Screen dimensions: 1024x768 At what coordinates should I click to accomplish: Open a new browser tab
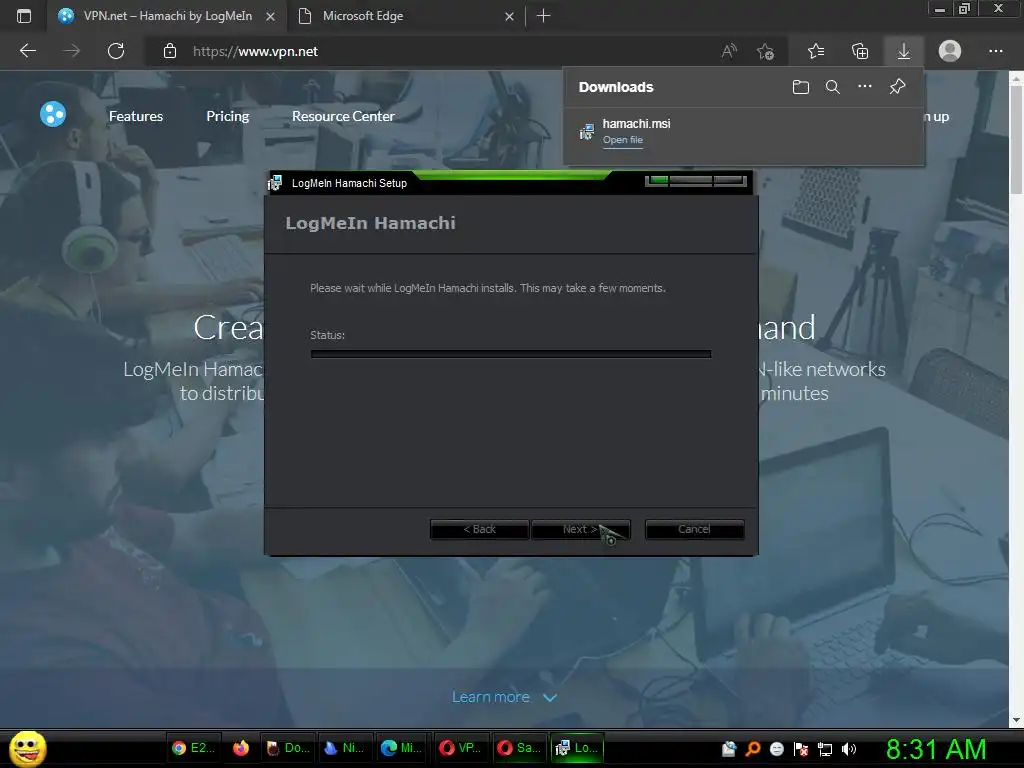(x=543, y=16)
